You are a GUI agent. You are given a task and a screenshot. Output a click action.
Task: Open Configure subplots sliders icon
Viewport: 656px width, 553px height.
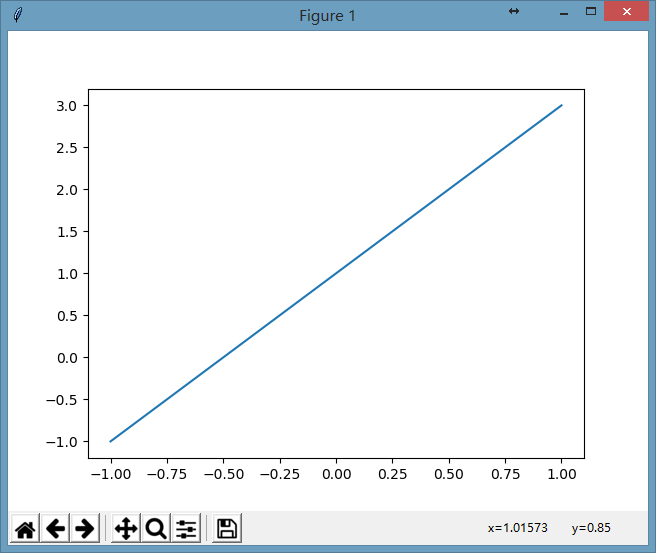(186, 529)
